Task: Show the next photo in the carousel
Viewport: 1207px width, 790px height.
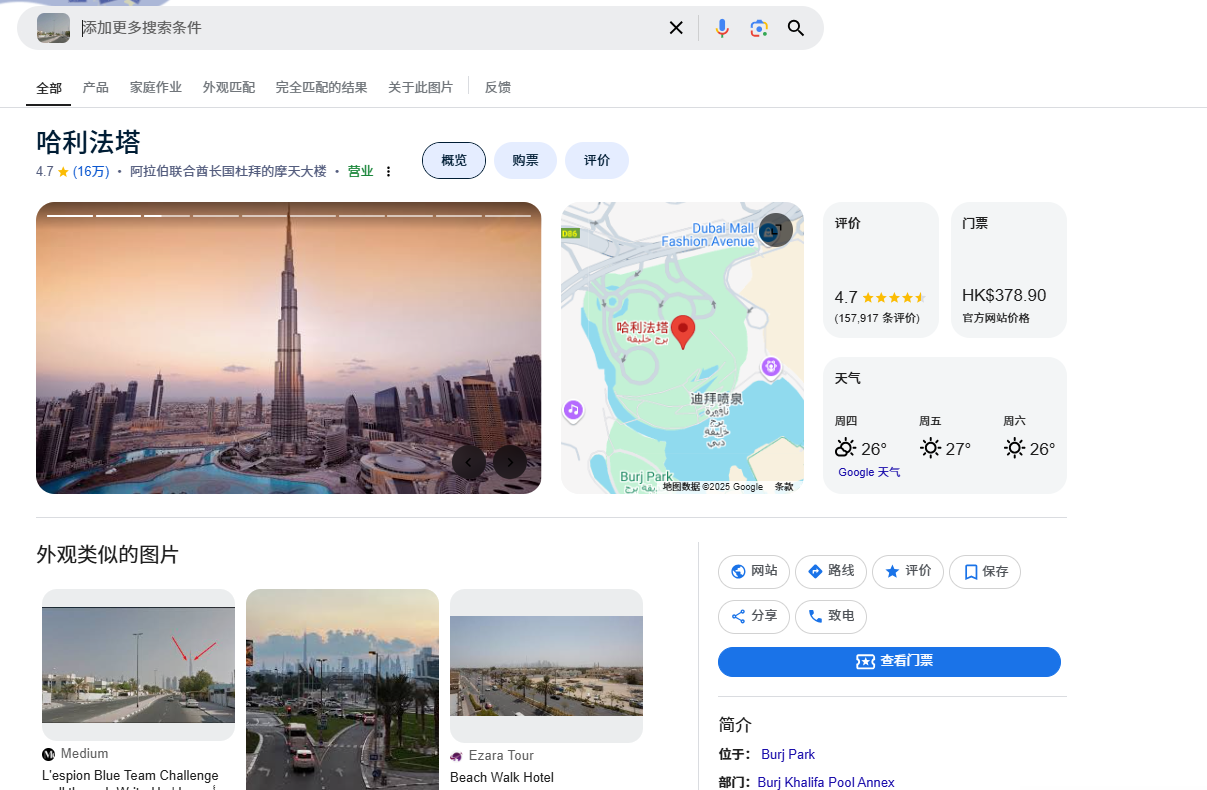Action: click(x=510, y=461)
